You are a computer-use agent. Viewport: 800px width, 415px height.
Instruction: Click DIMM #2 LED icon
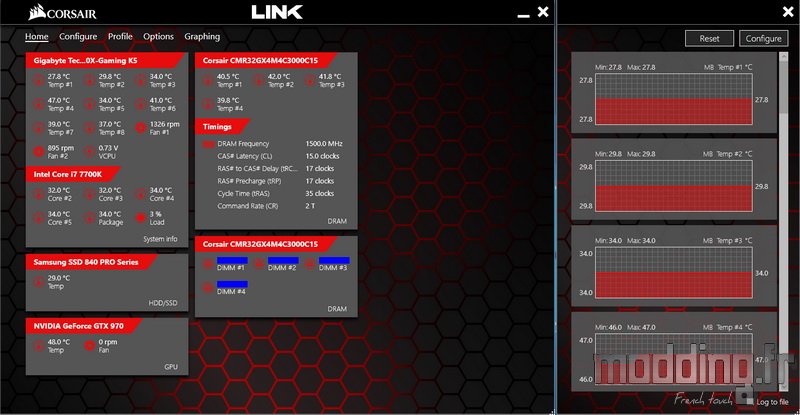[259, 264]
